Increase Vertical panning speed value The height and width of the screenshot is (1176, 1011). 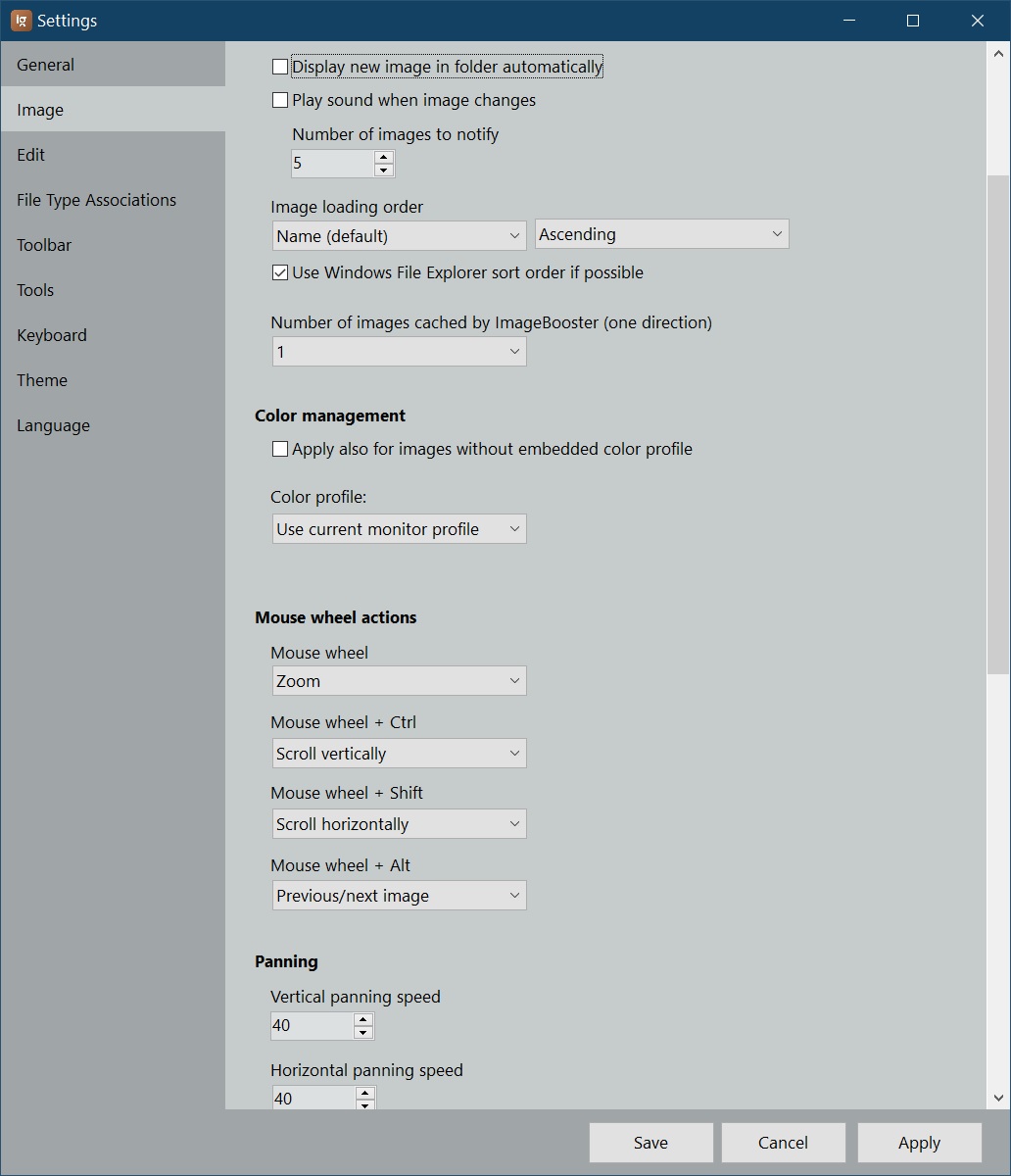tap(363, 1019)
